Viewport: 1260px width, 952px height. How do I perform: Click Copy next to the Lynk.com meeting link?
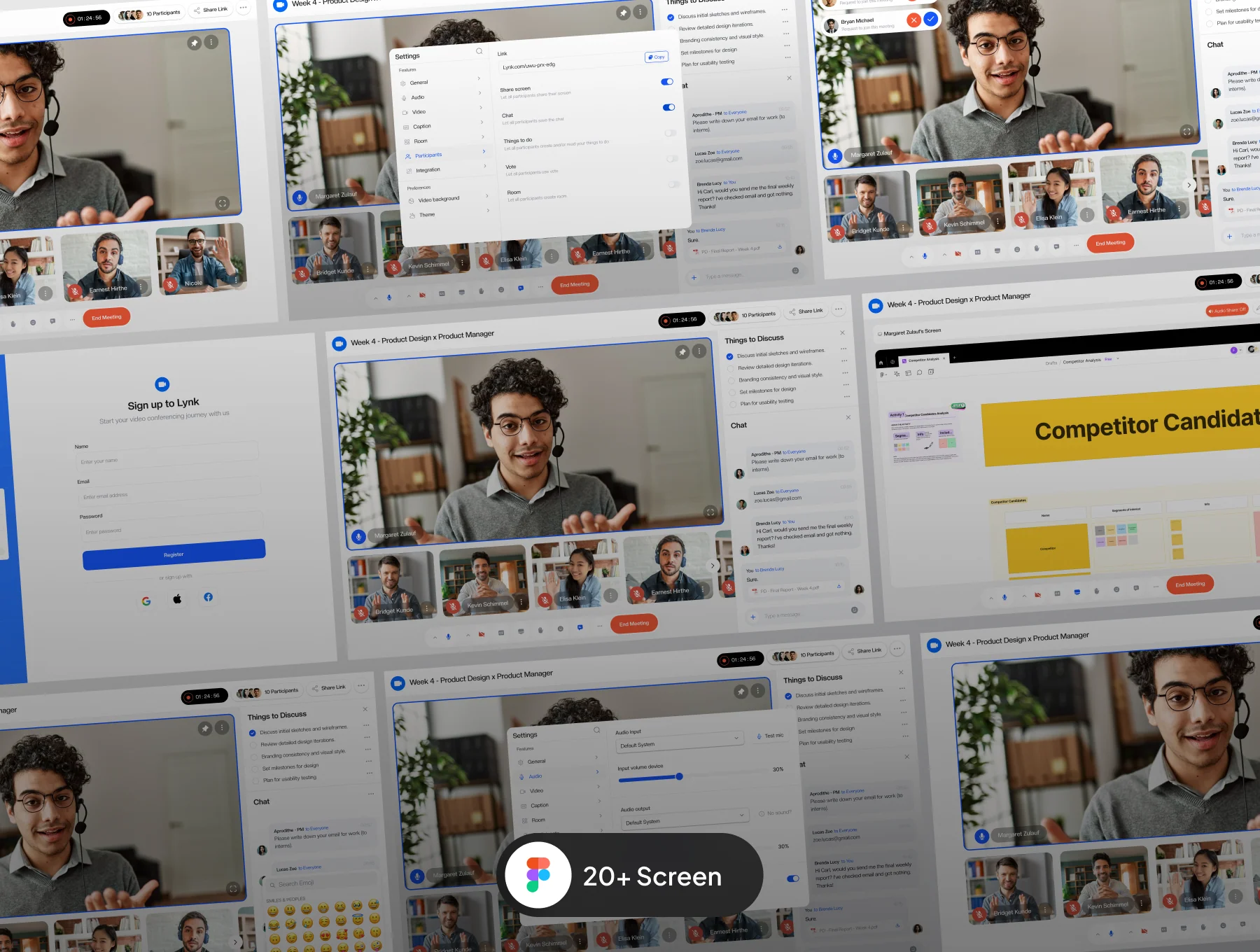click(657, 57)
